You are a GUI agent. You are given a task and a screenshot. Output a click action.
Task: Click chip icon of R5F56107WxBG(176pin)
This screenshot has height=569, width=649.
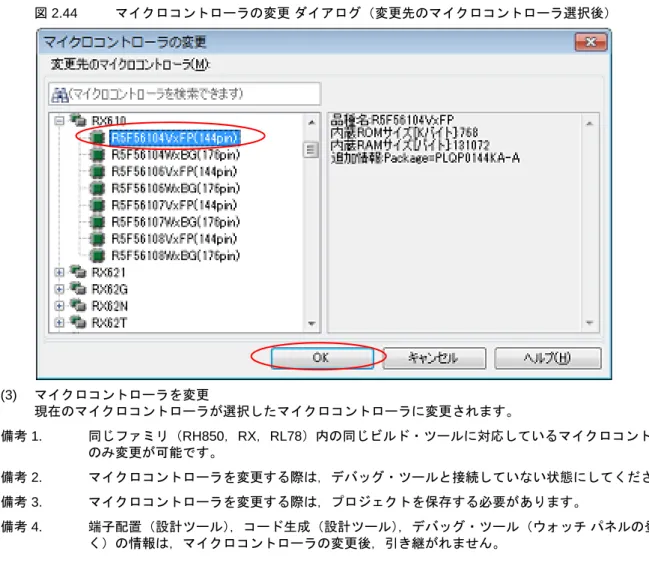(97, 222)
